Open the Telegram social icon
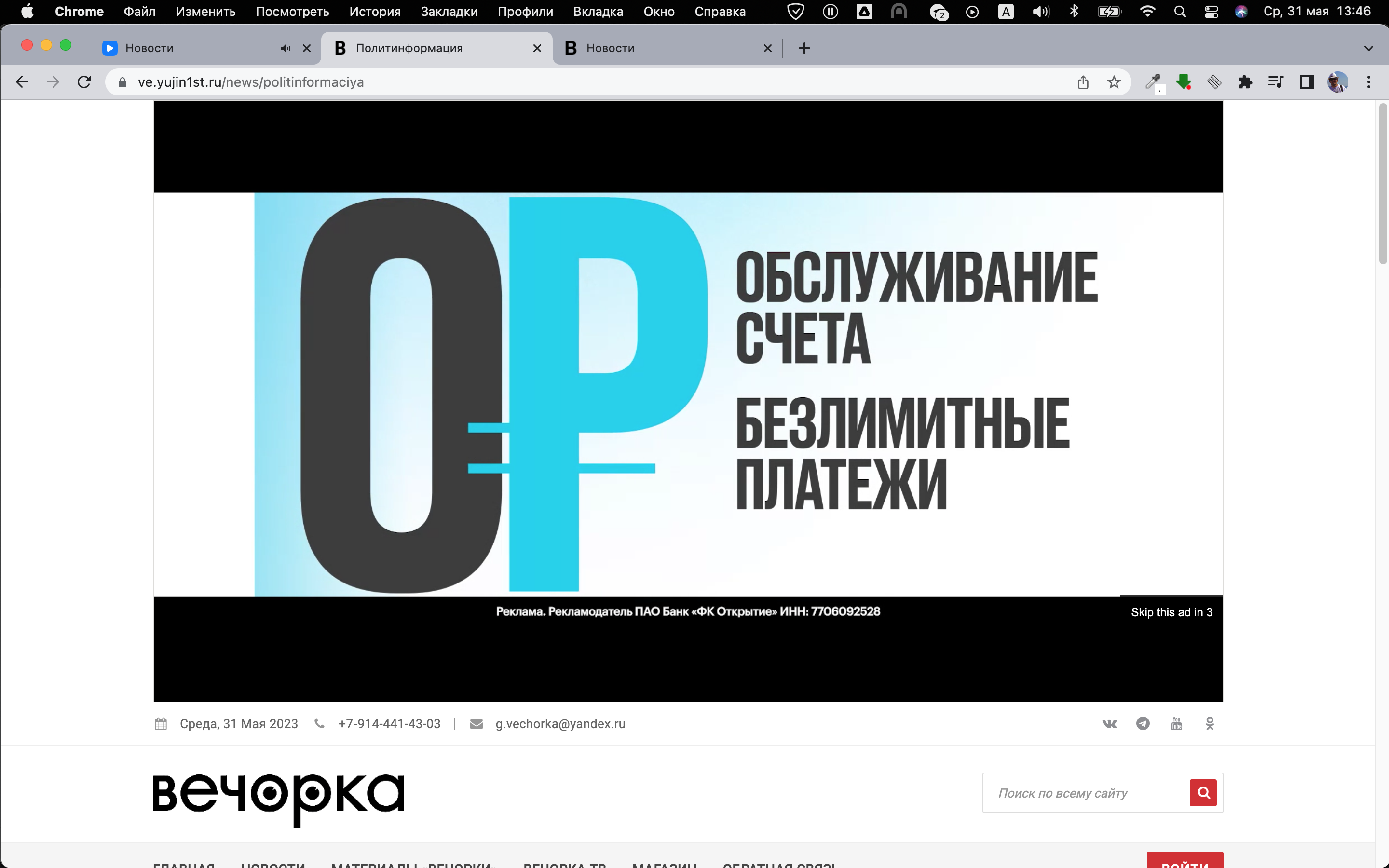Screen dimensions: 1389x868 pyautogui.click(x=1143, y=723)
